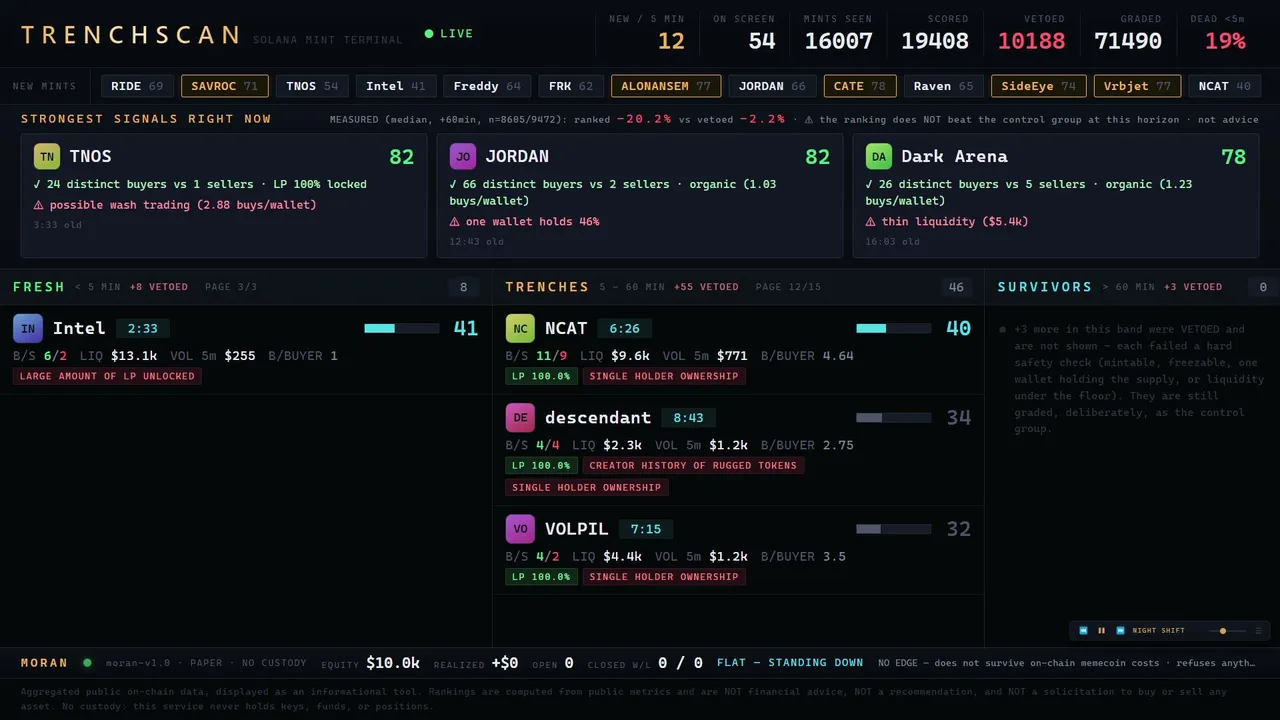The image size is (1280, 720).
Task: Select the RIDE 69 new mint chip
Action: (x=137, y=86)
